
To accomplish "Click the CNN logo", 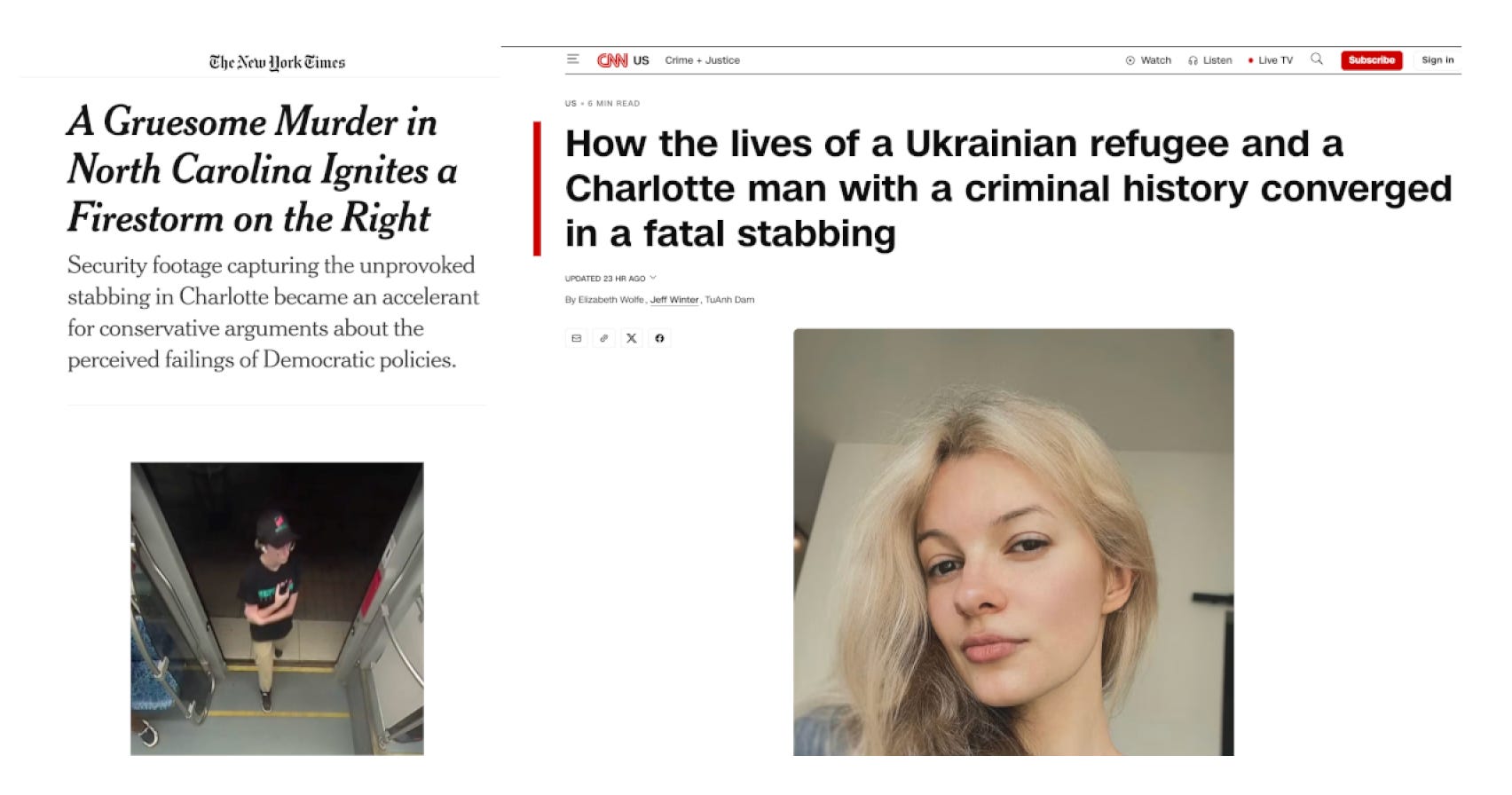I will [x=612, y=60].
